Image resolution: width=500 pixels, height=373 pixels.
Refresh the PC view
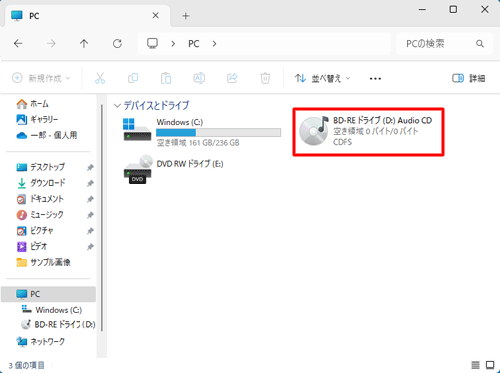tap(117, 43)
